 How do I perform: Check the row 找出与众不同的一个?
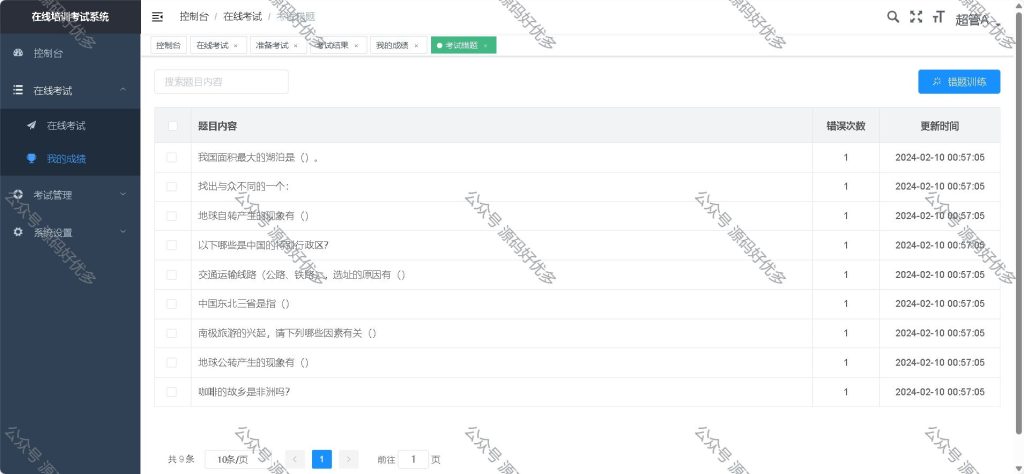[172, 187]
